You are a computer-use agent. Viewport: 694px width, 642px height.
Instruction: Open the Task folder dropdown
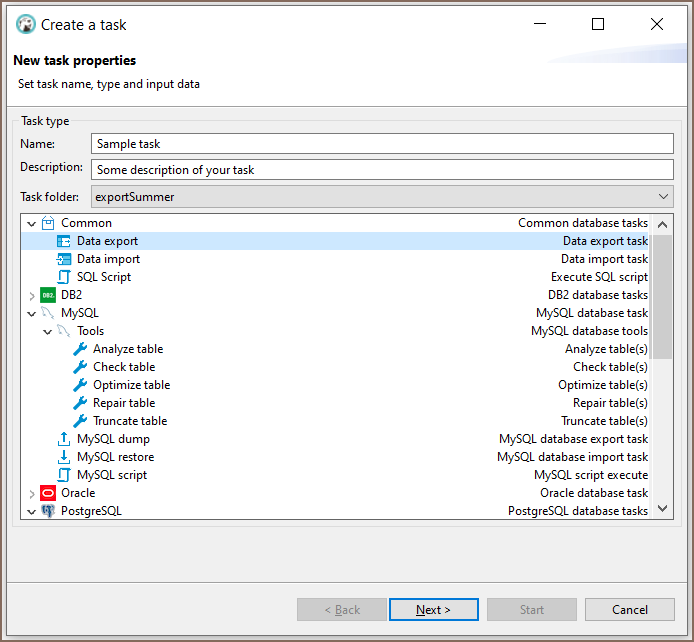(664, 197)
